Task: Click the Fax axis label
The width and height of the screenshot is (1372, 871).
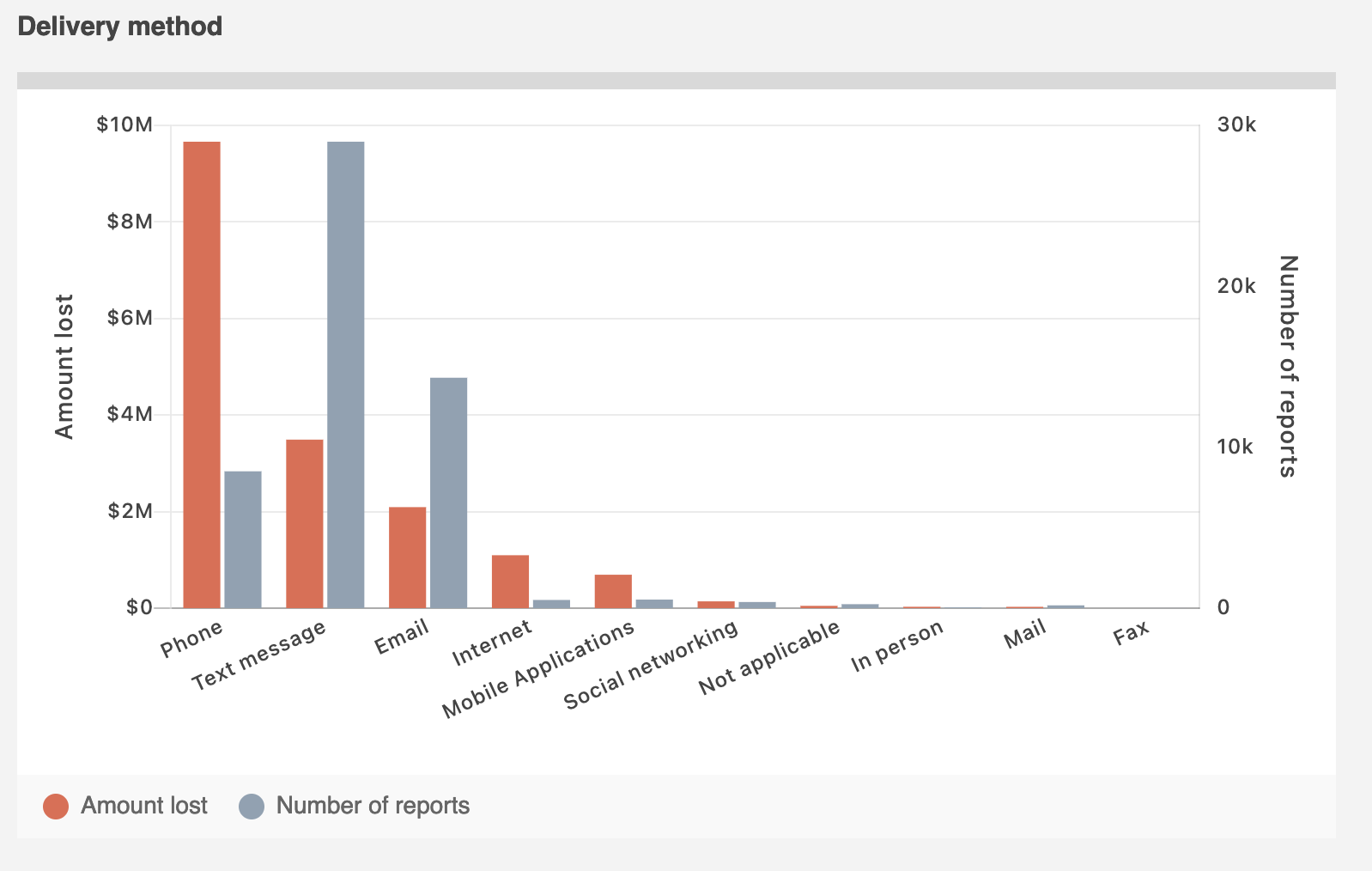Action: tap(1131, 634)
